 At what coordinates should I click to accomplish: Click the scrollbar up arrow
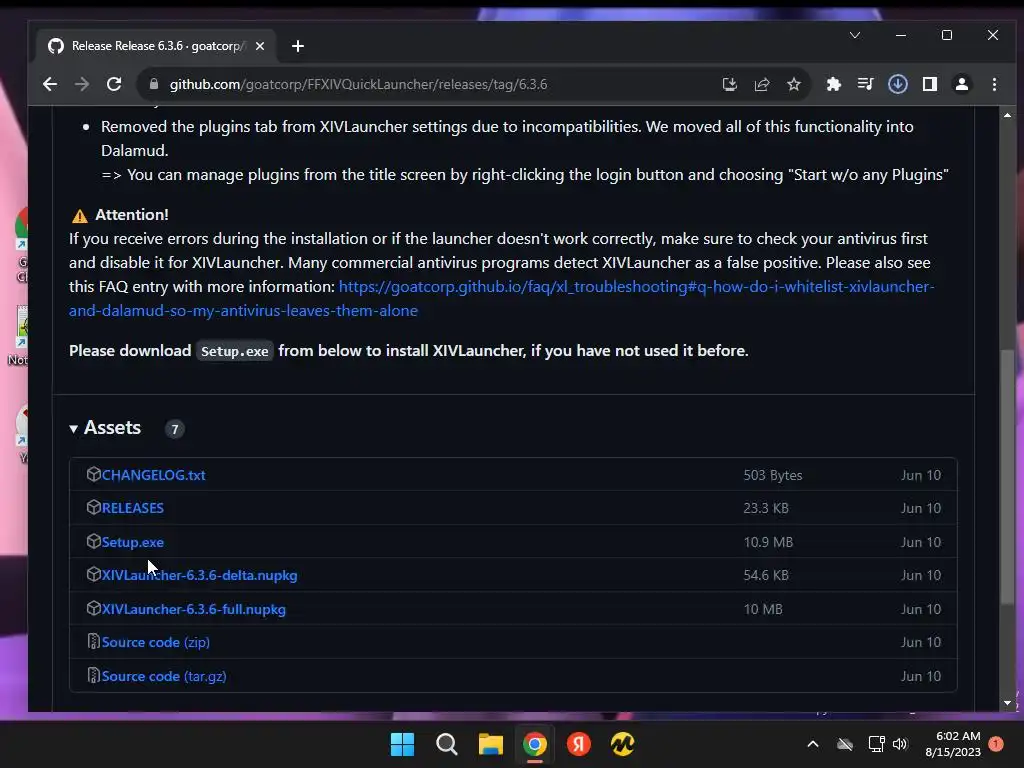1008,116
